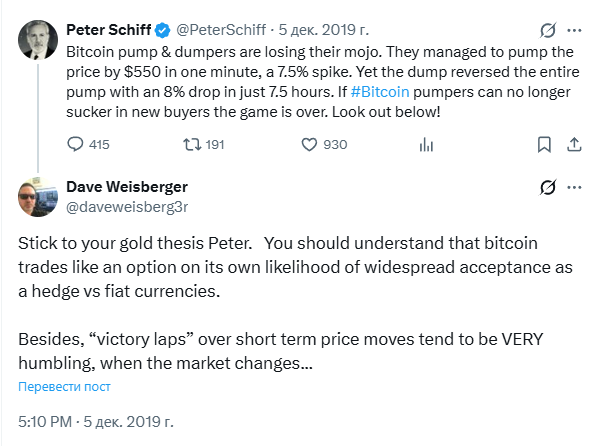597x446 pixels.
Task: Click Grok icon on Dave Weisberger's post
Action: pyautogui.click(x=548, y=187)
